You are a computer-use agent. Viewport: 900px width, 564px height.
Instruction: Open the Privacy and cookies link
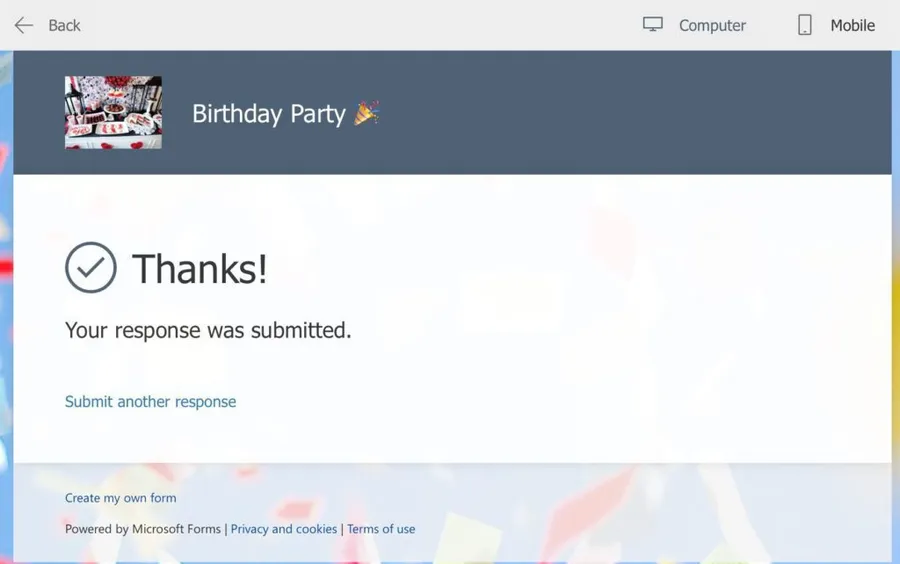click(x=284, y=529)
